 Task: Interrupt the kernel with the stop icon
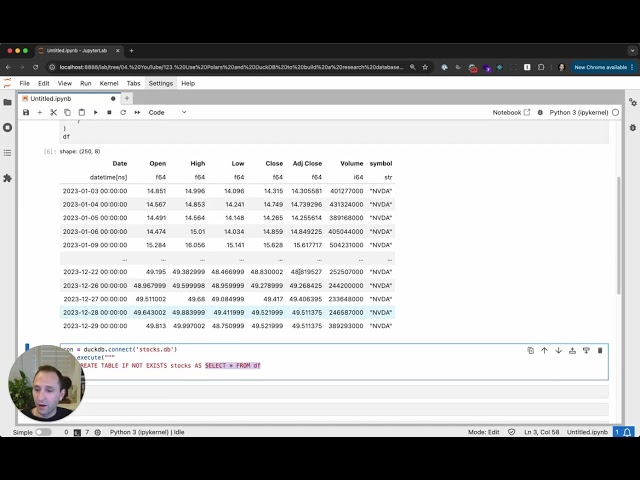point(109,112)
